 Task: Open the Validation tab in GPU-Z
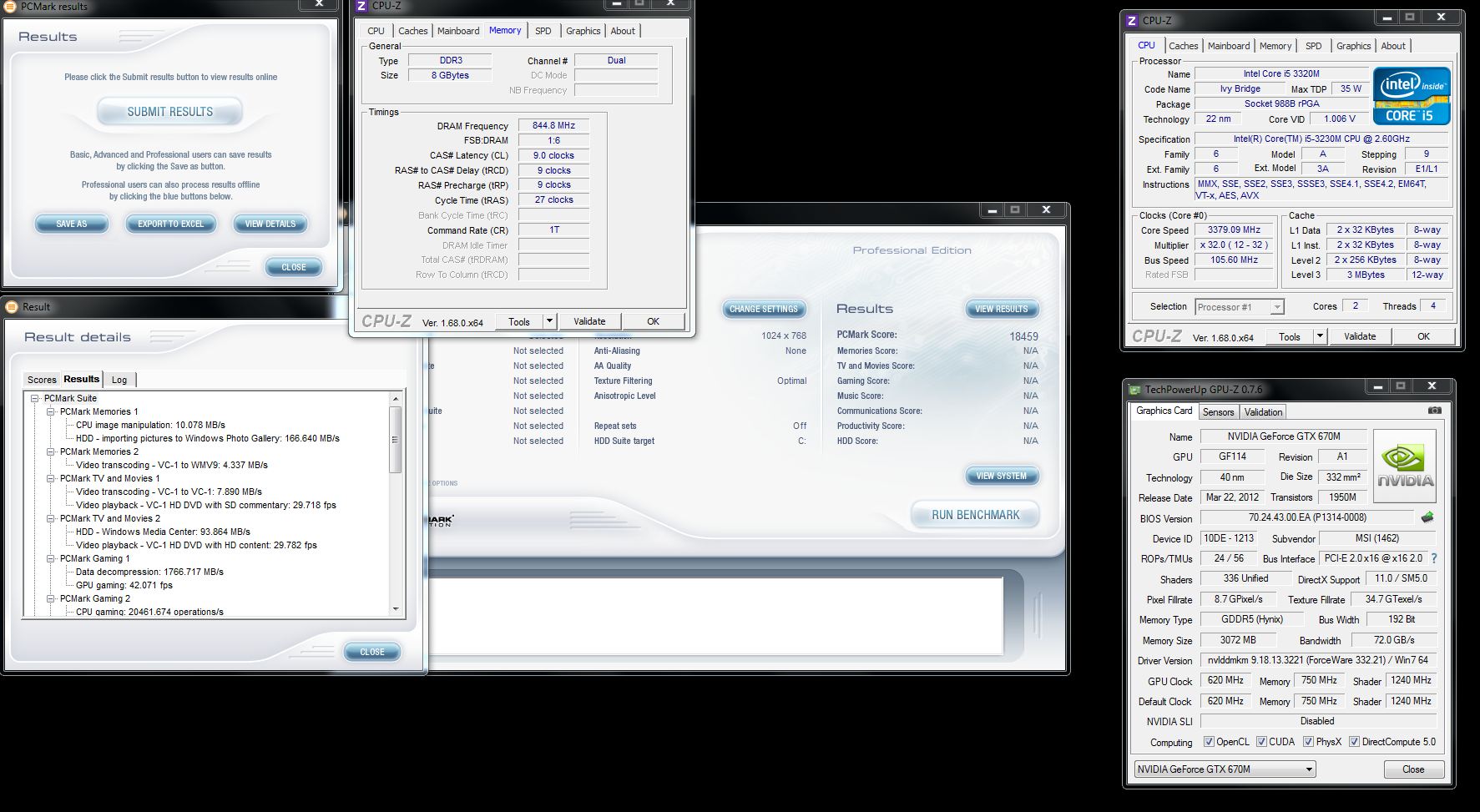pos(1263,412)
